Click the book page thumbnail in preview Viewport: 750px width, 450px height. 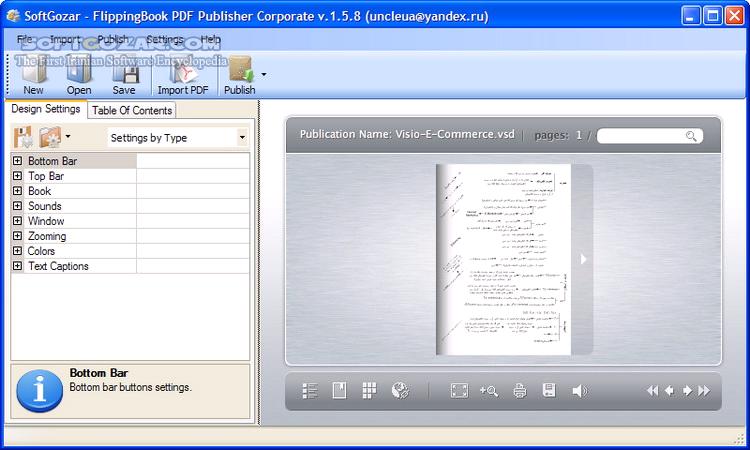pyautogui.click(x=503, y=260)
